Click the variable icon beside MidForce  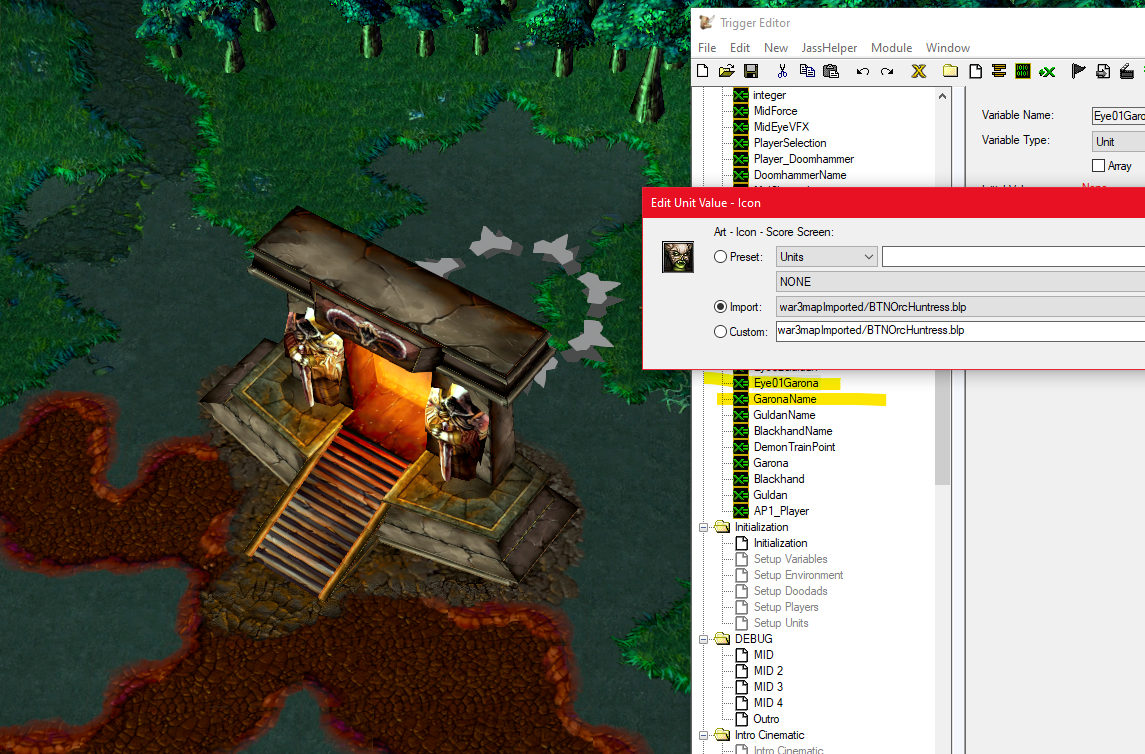740,111
